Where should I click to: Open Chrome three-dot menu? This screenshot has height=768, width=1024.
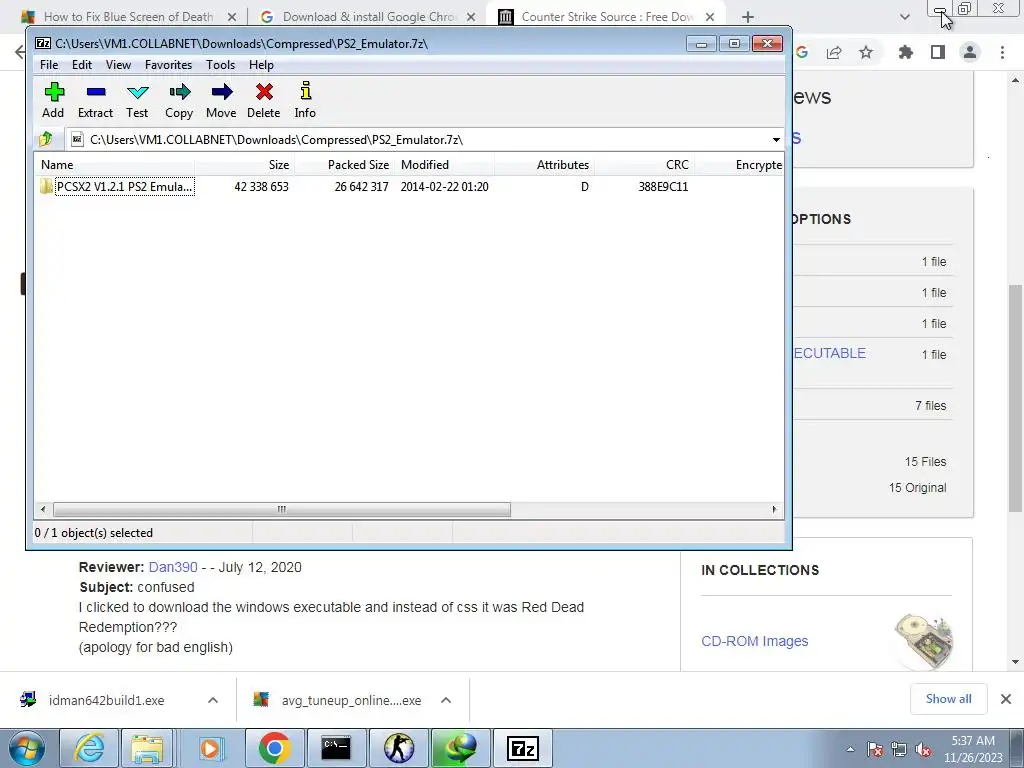tap(1002, 53)
